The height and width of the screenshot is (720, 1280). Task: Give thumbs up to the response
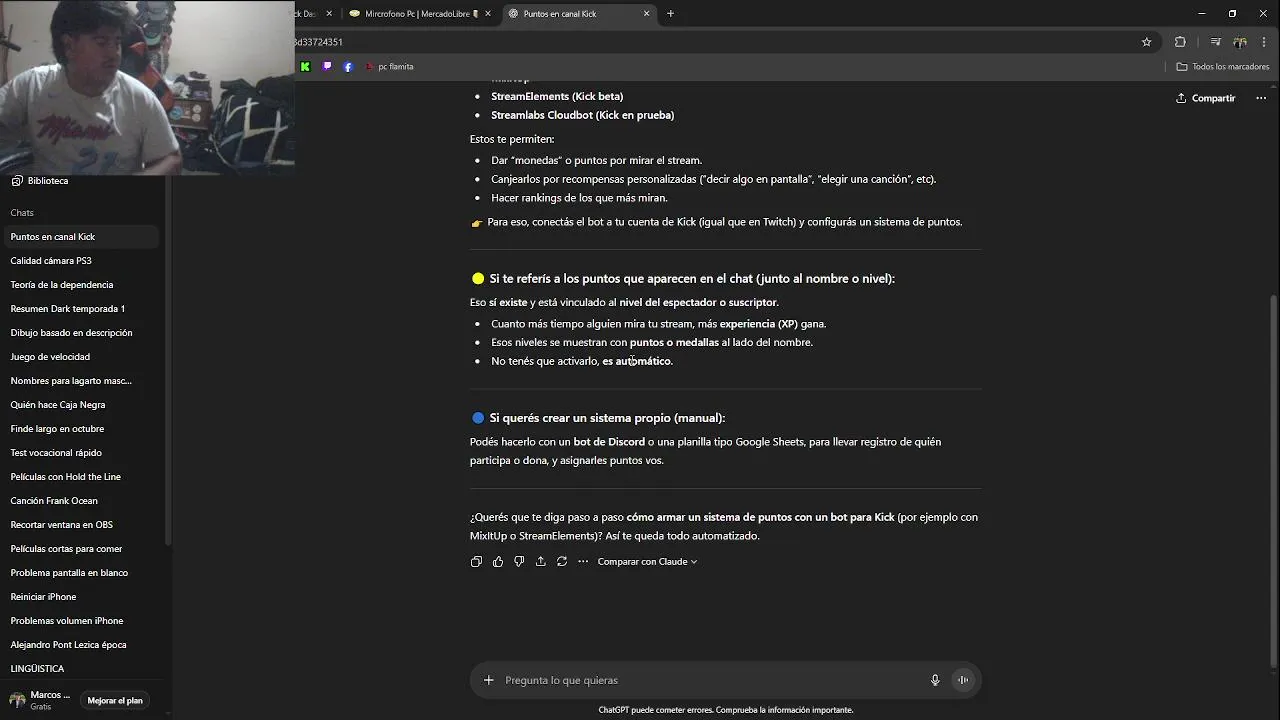tap(498, 562)
